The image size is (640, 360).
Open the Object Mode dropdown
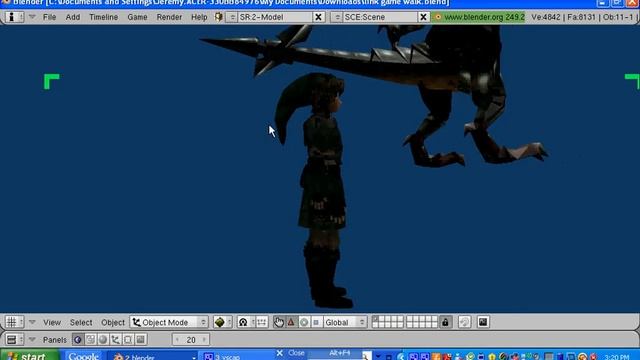coord(169,322)
